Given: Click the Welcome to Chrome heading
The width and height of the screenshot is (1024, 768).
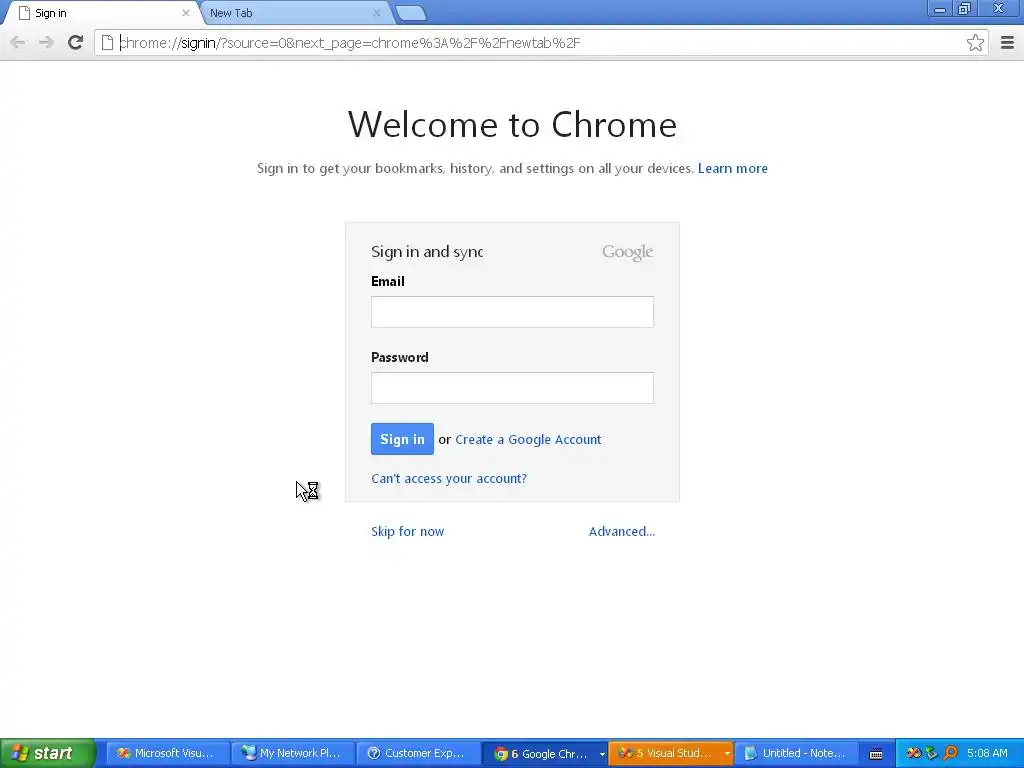Looking at the screenshot, I should pyautogui.click(x=512, y=124).
